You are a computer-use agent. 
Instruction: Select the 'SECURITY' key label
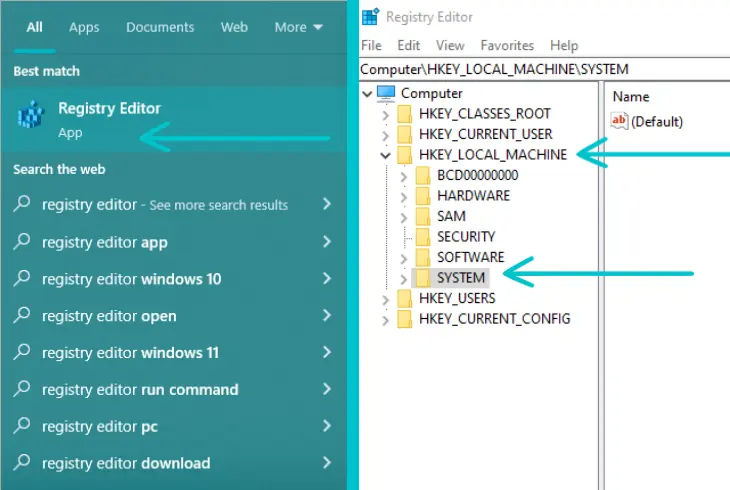pyautogui.click(x=466, y=237)
